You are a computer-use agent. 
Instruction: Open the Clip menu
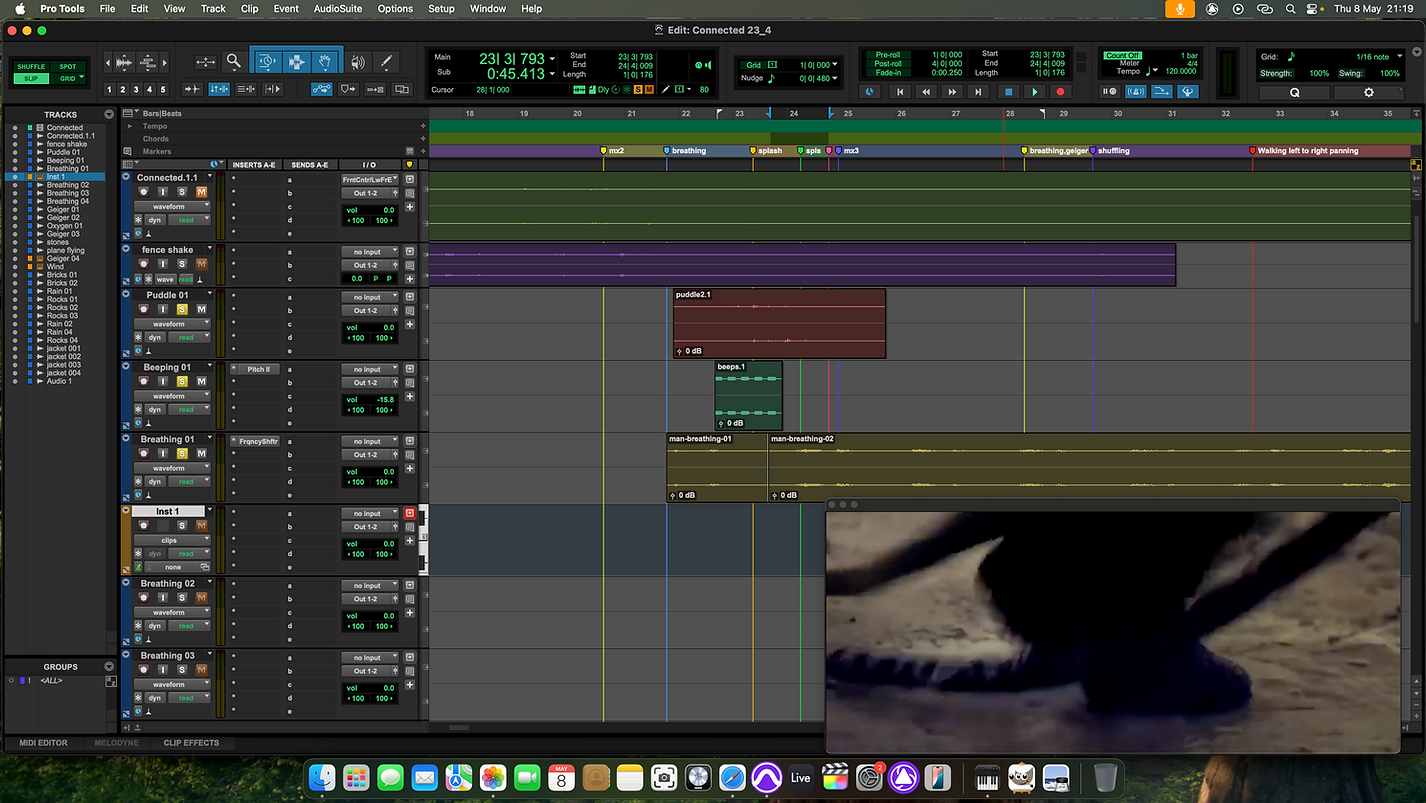(249, 8)
